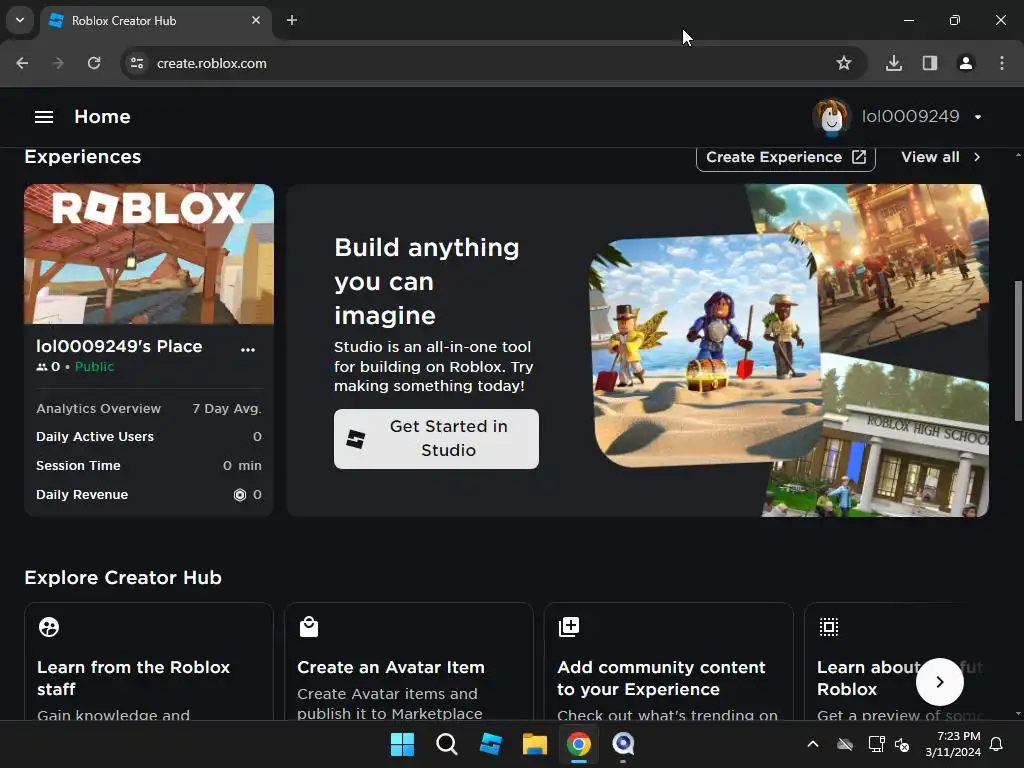Image resolution: width=1024 pixels, height=768 pixels.
Task: Toggle the Chrome side panel icon
Action: [930, 63]
